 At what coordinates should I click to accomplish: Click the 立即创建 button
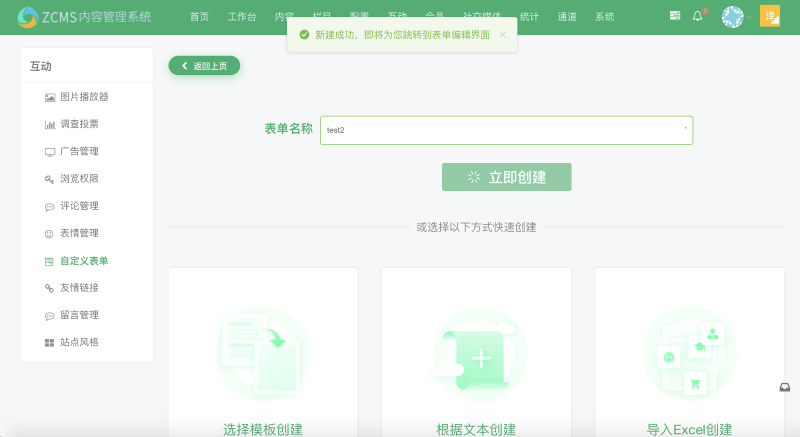point(506,177)
